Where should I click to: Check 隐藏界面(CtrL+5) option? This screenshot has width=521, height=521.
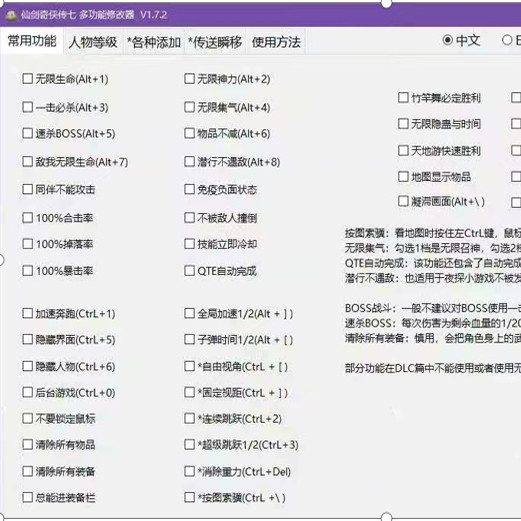pyautogui.click(x=27, y=340)
